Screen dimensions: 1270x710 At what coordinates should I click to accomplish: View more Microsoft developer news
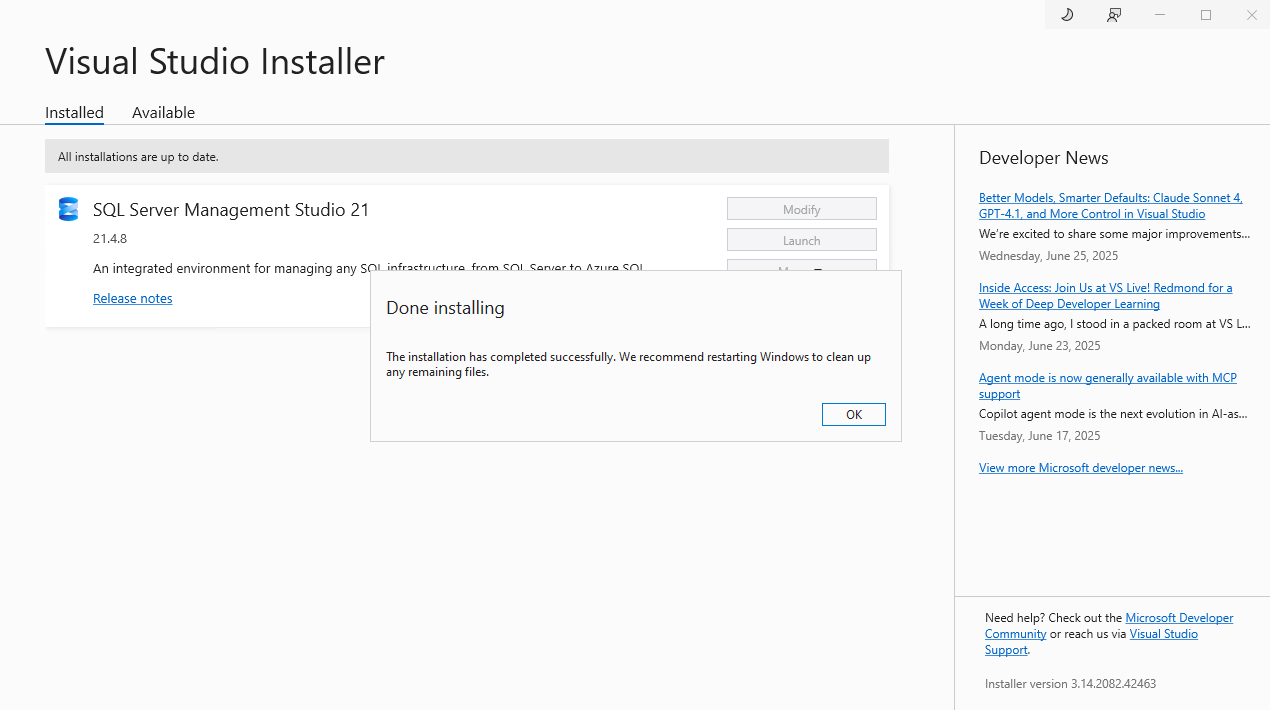(x=1081, y=467)
